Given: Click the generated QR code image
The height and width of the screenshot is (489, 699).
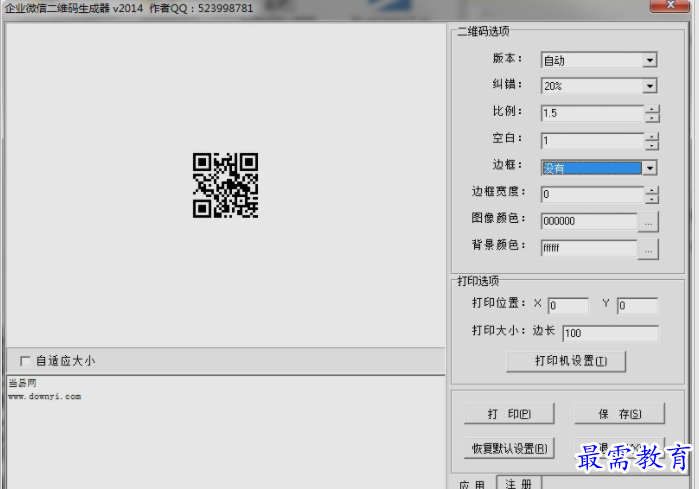Looking at the screenshot, I should [x=225, y=185].
